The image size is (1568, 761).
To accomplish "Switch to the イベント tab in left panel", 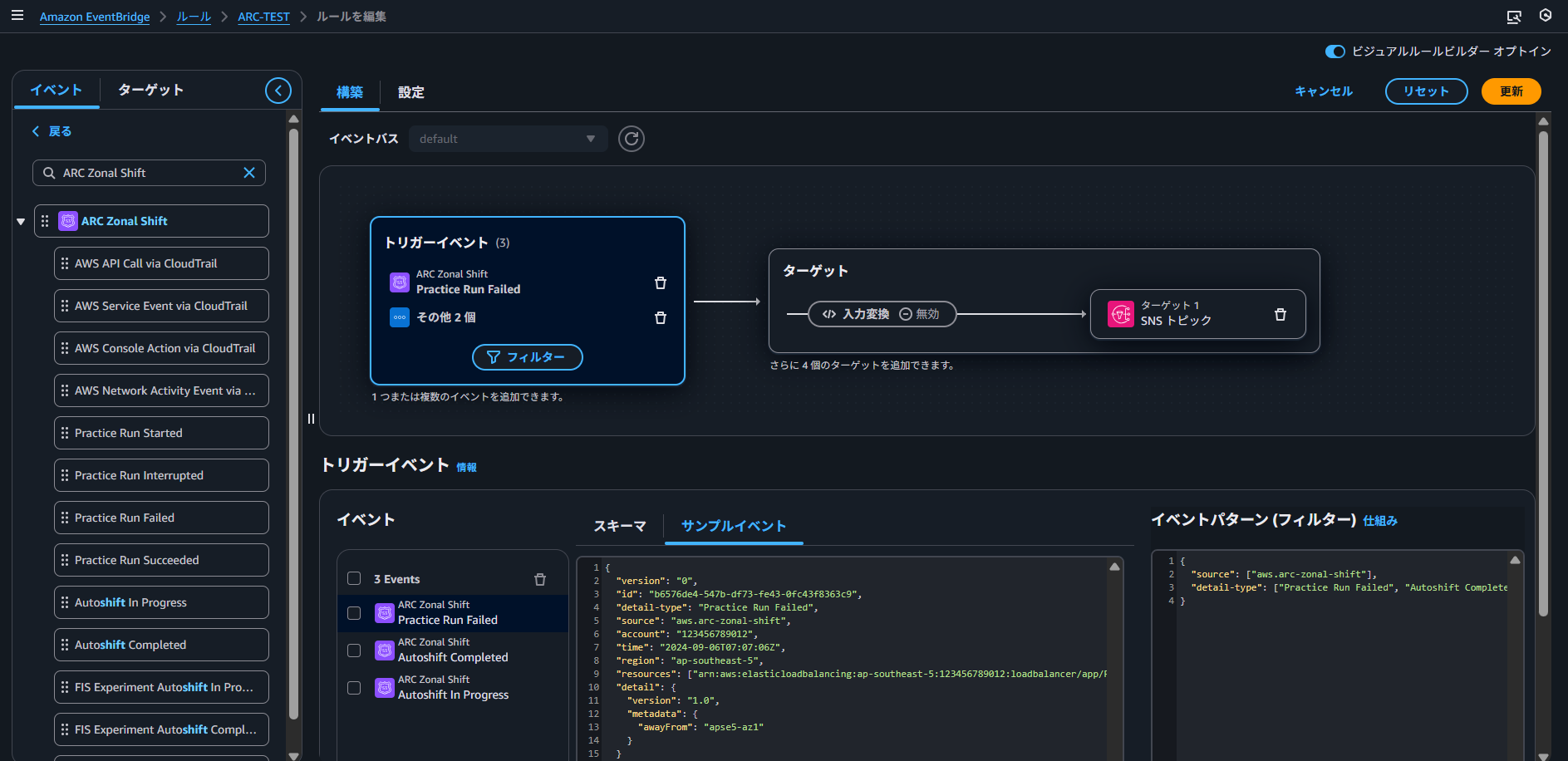I will [x=57, y=90].
